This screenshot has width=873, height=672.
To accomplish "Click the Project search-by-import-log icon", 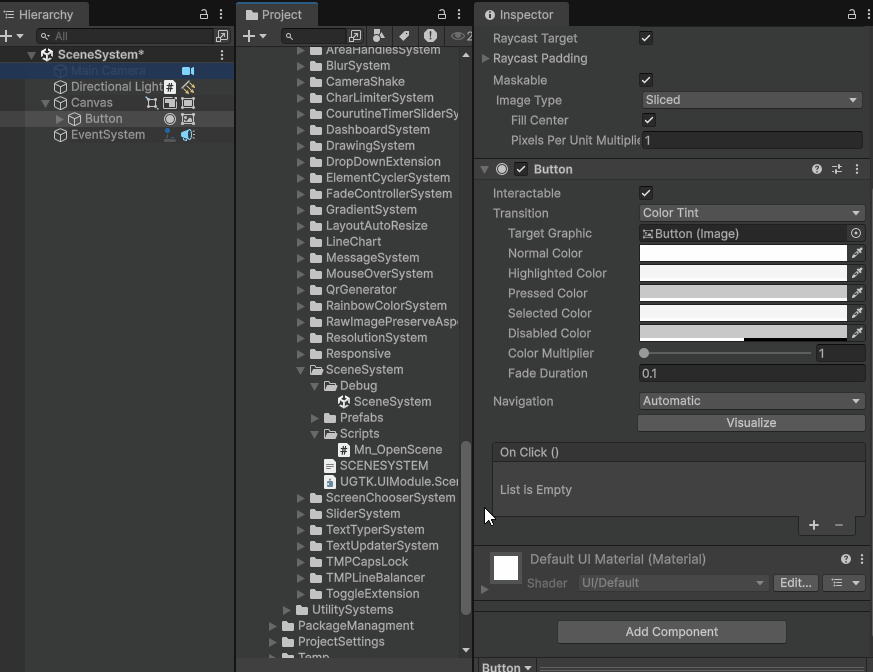I will [x=430, y=36].
